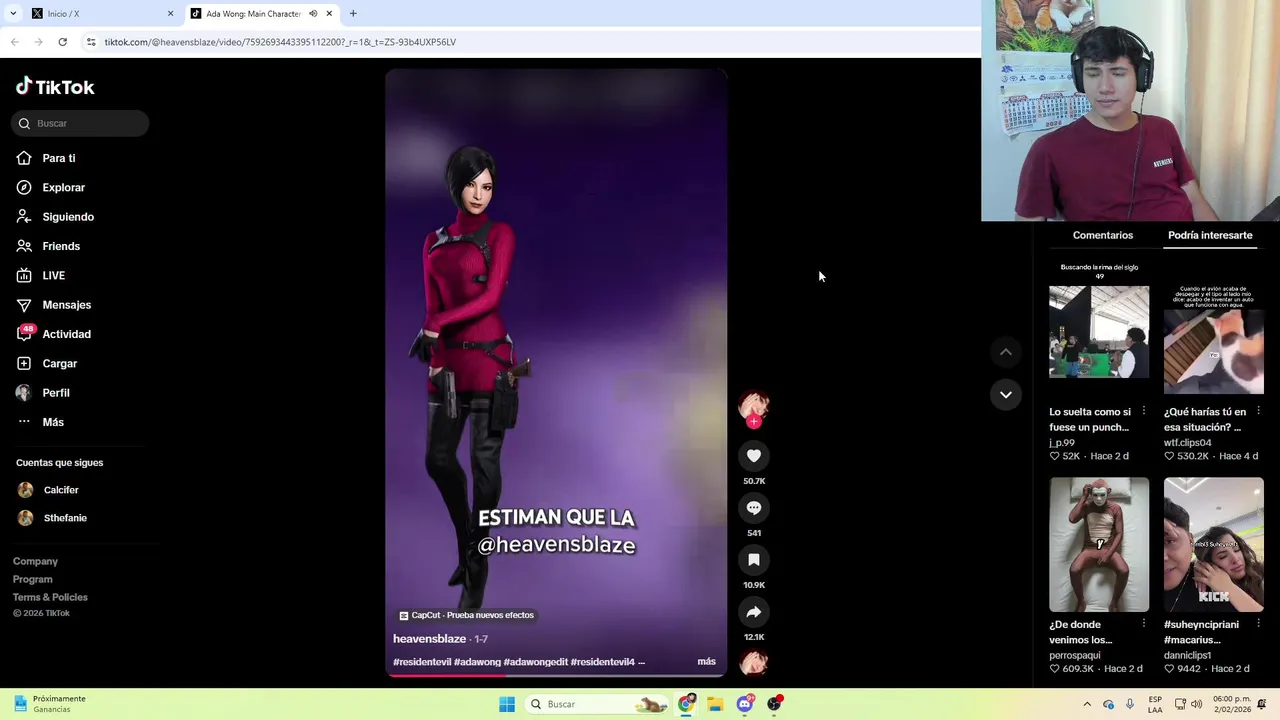This screenshot has height=720, width=1280.
Task: Open File Explorer from taskbar
Action: pyautogui.click(x=715, y=704)
